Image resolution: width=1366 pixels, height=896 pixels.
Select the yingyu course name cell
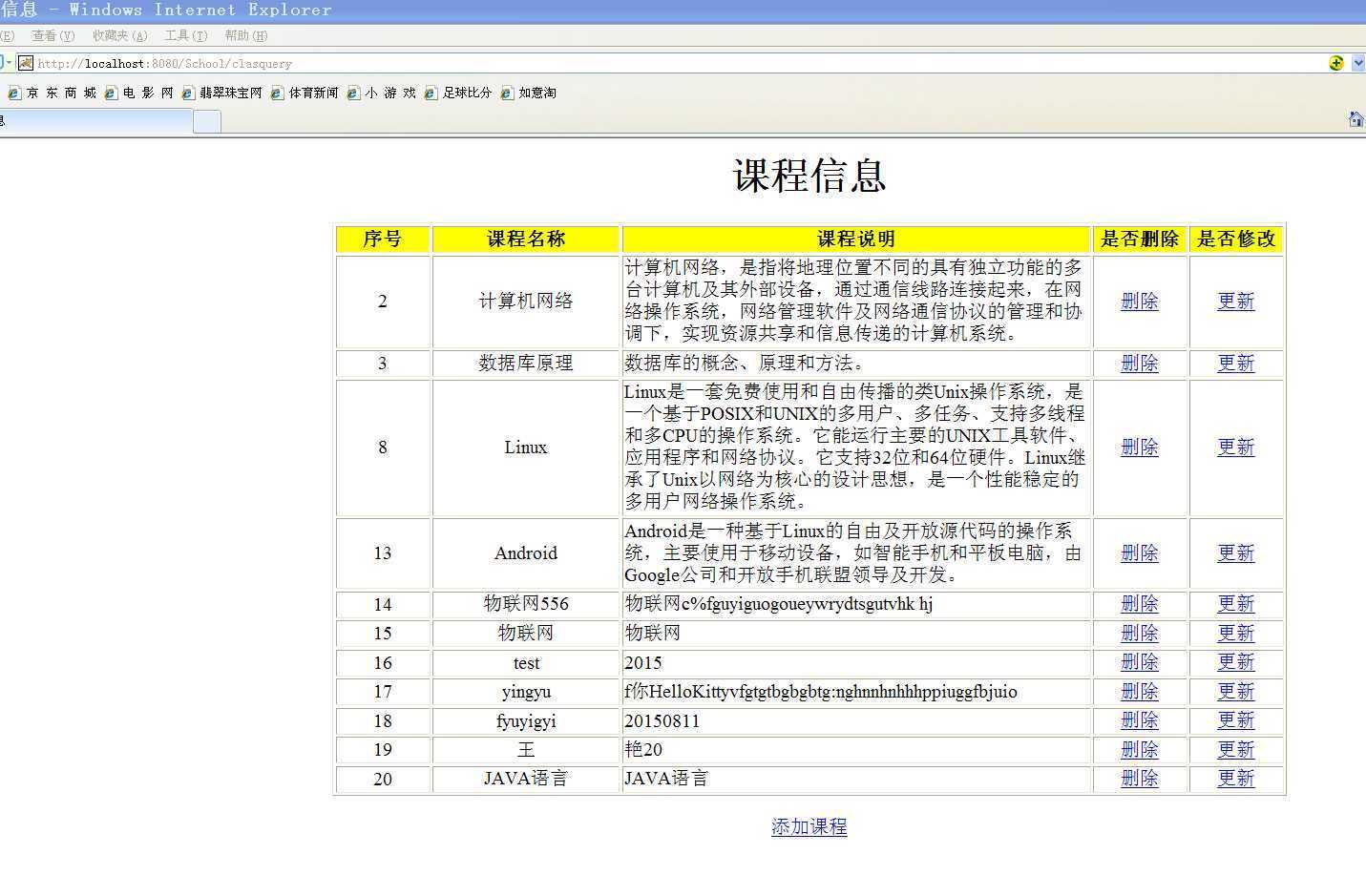coord(526,692)
